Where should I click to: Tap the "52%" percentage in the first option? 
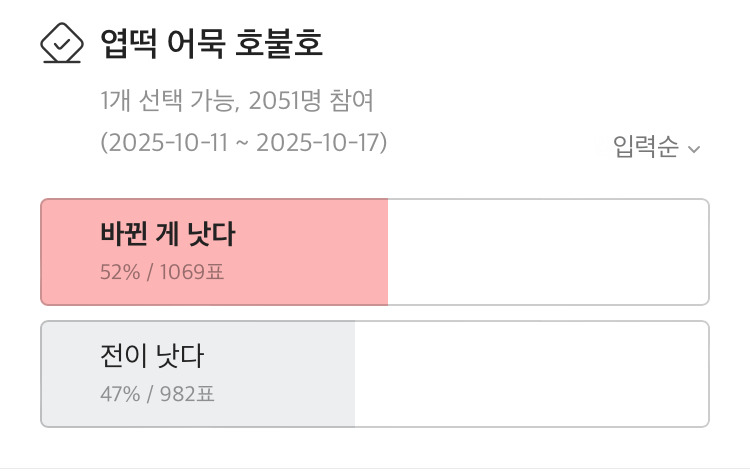click(119, 272)
